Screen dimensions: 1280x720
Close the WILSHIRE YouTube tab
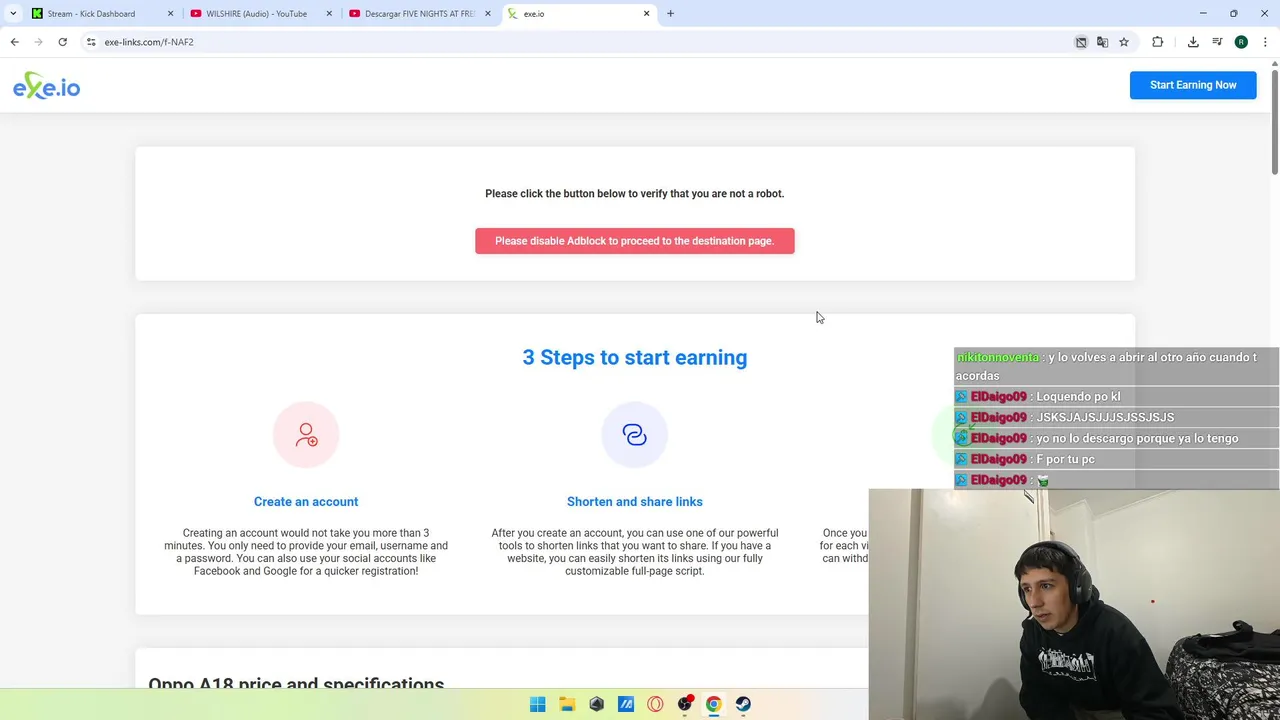[329, 14]
